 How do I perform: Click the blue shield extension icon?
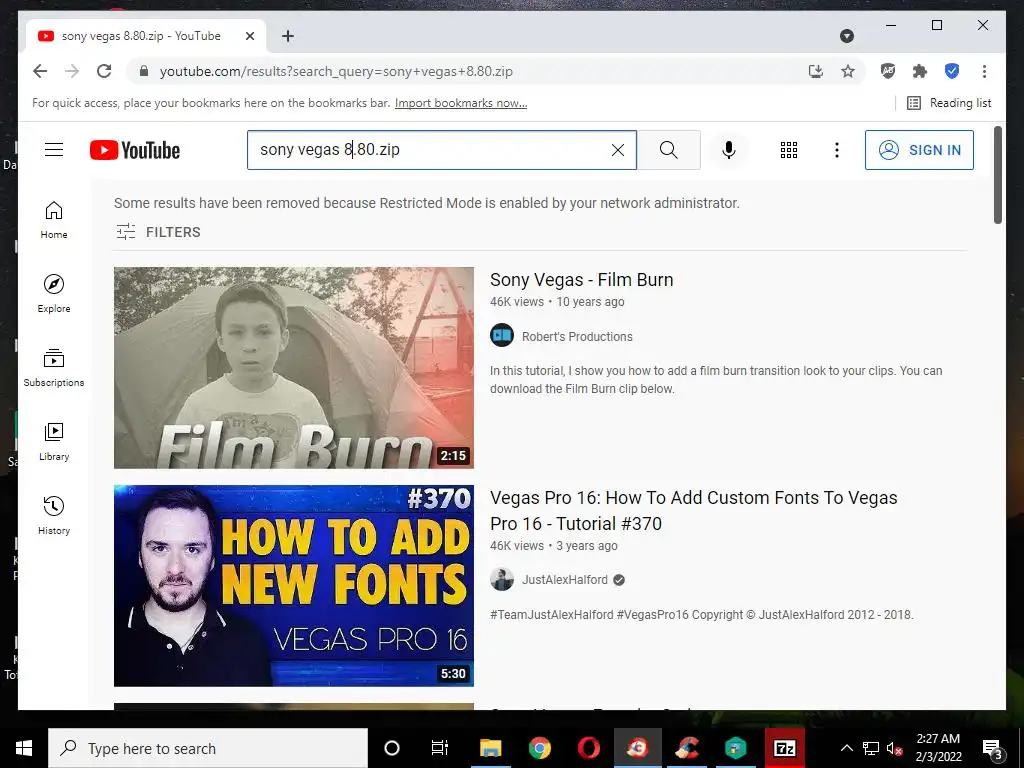(x=952, y=71)
